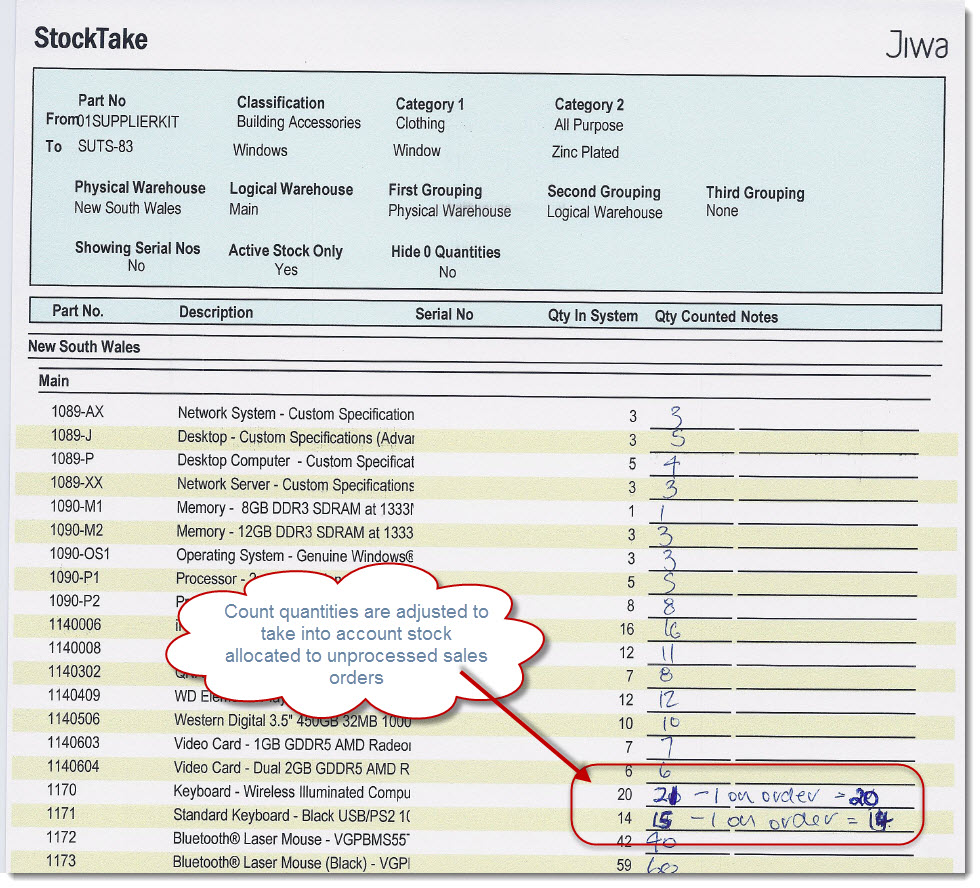Click the StockTake report title

pos(91,39)
